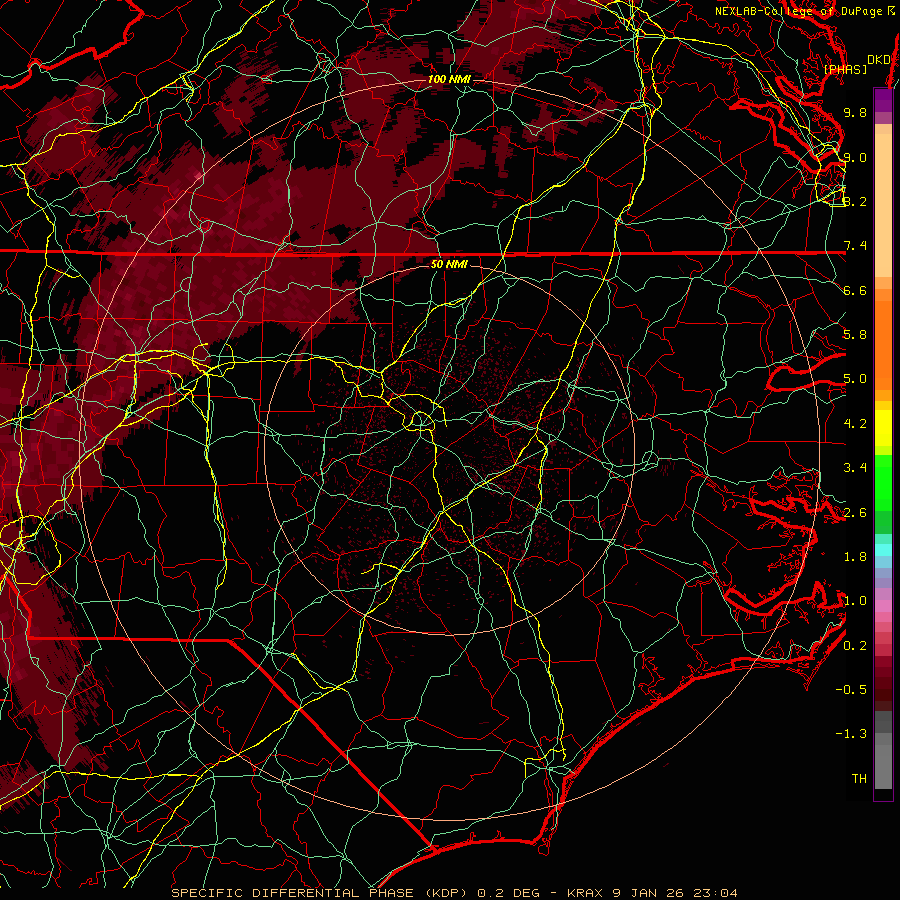Image resolution: width=900 pixels, height=900 pixels.
Task: Click the 8.2 value on the color scale
Action: (855, 201)
